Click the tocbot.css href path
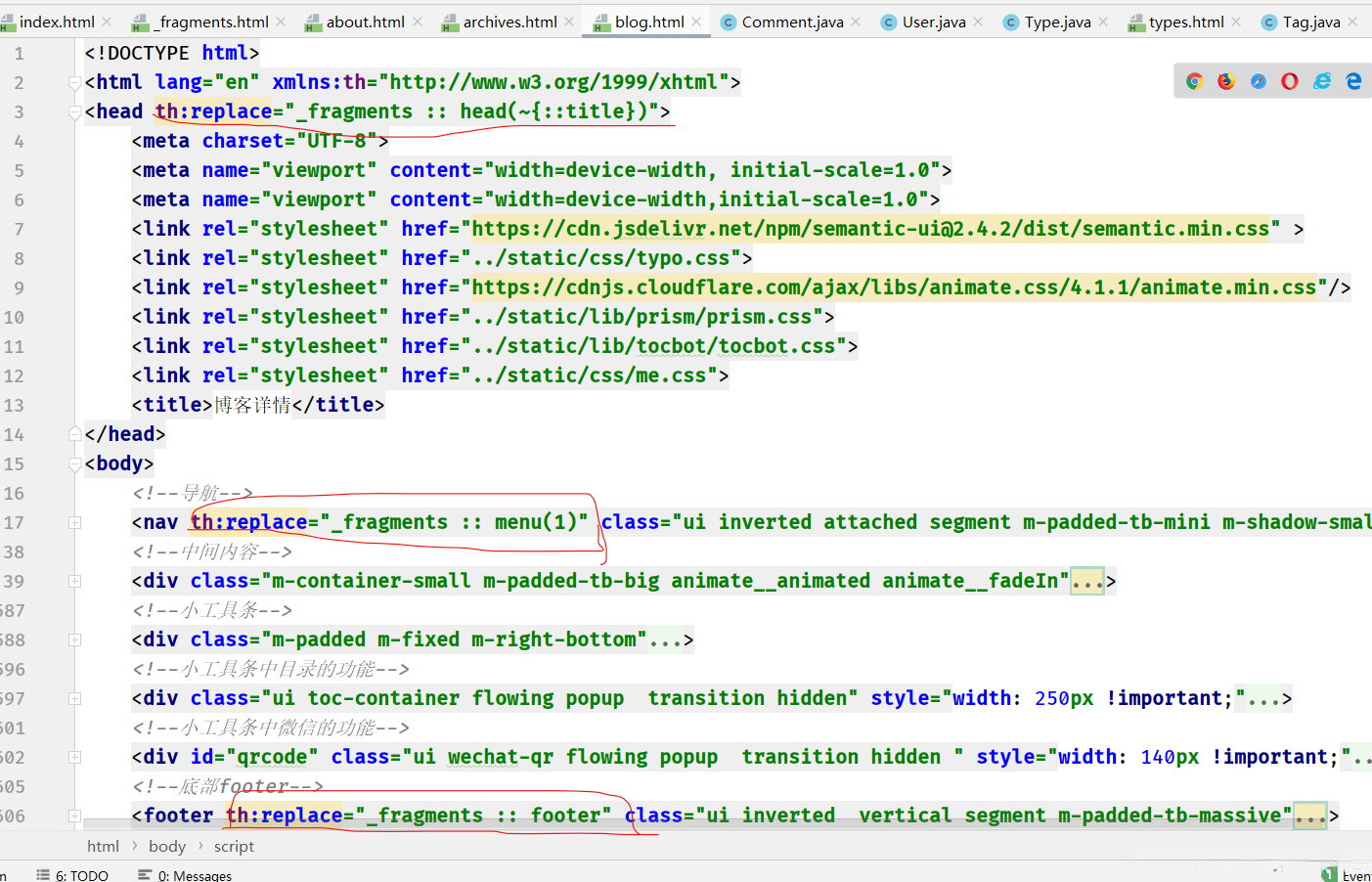This screenshot has width=1372, height=882. [653, 346]
